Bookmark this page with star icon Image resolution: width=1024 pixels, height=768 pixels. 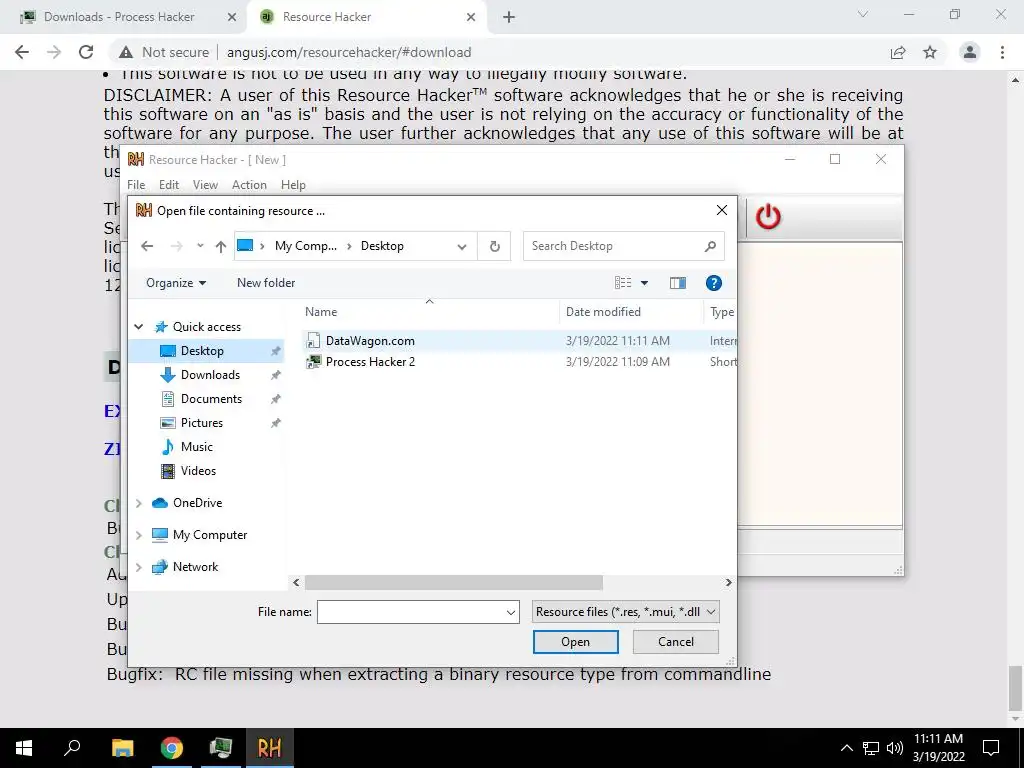coord(930,52)
